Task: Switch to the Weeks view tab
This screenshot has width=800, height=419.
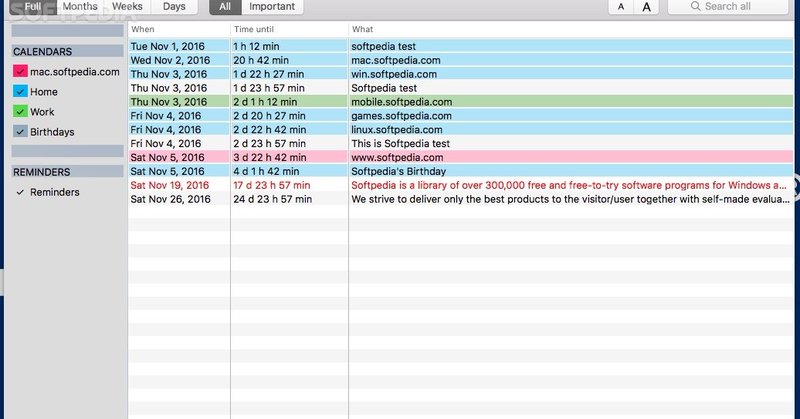Action: [127, 7]
